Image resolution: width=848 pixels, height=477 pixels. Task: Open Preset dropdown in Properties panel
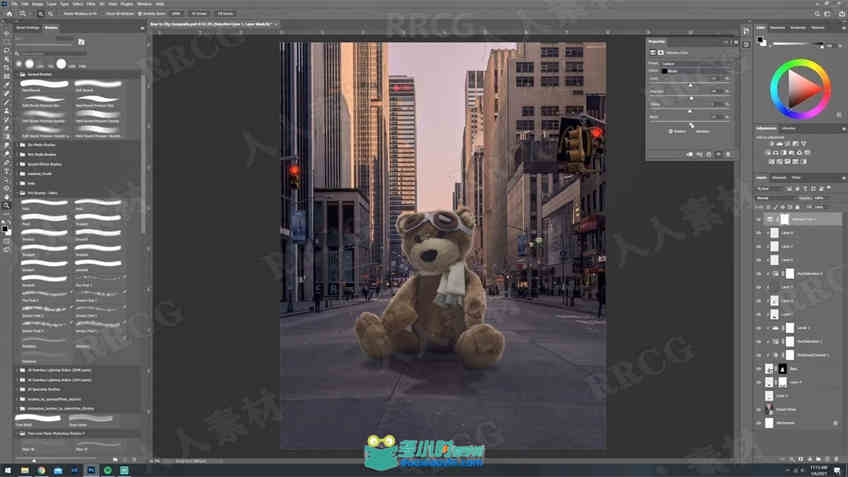(694, 64)
